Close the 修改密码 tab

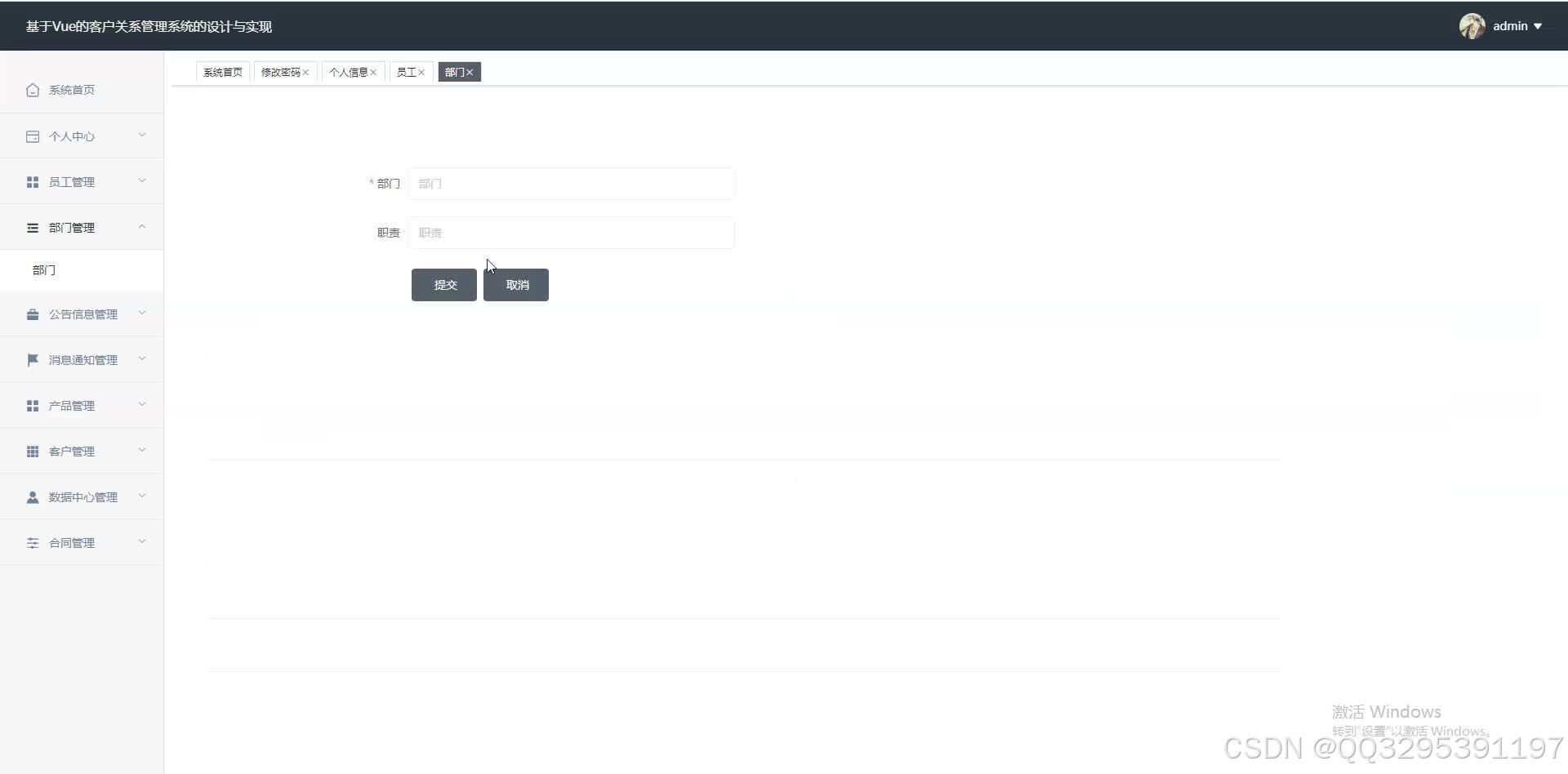click(305, 72)
